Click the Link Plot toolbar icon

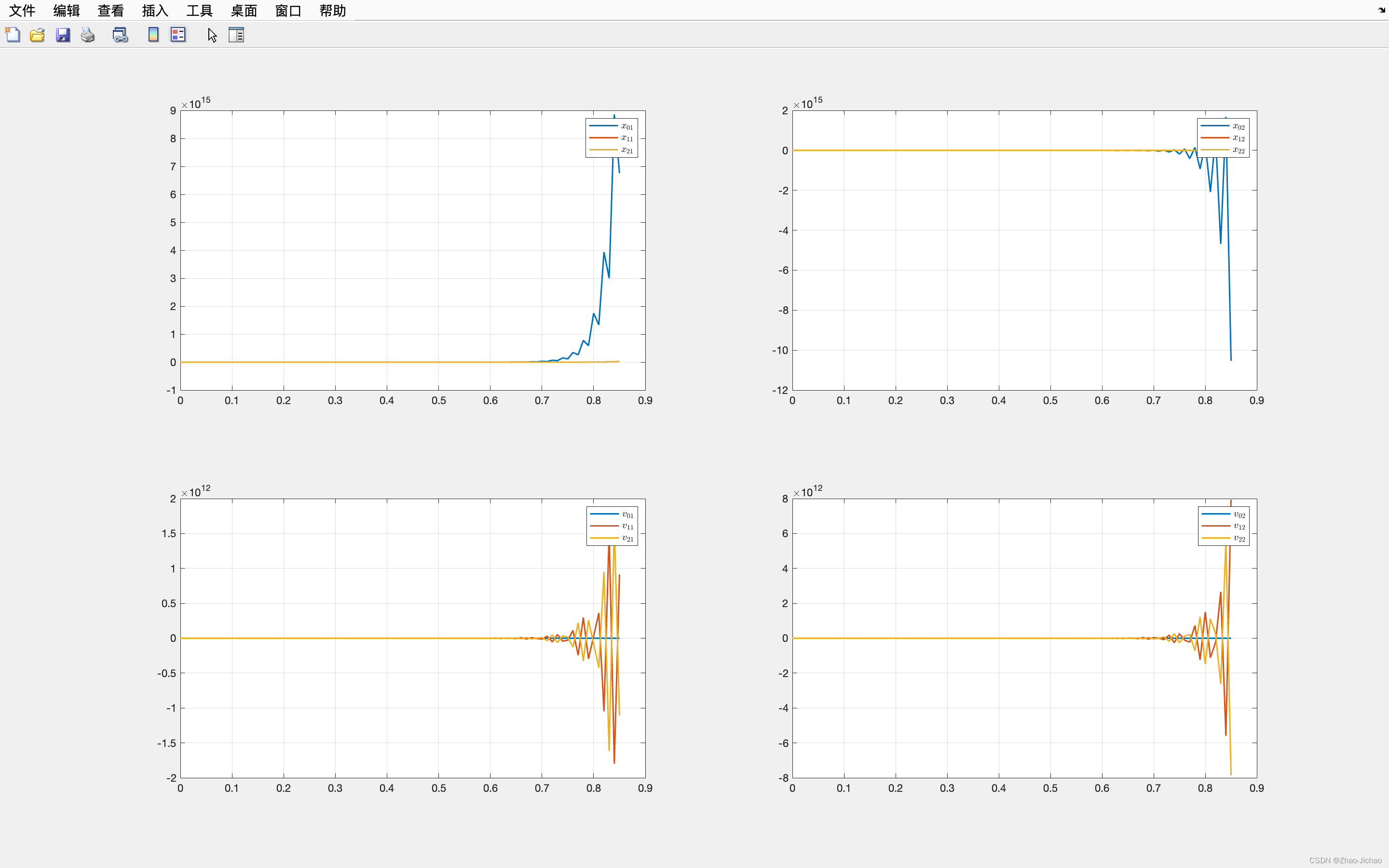coord(120,35)
